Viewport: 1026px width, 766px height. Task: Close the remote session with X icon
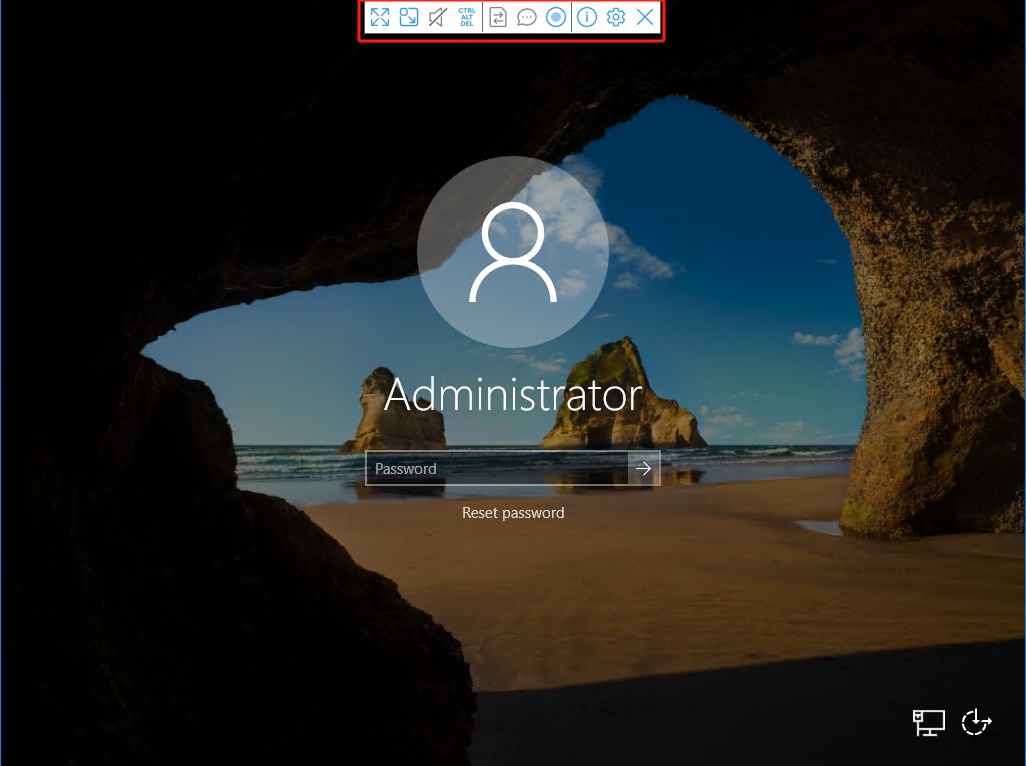tap(645, 17)
